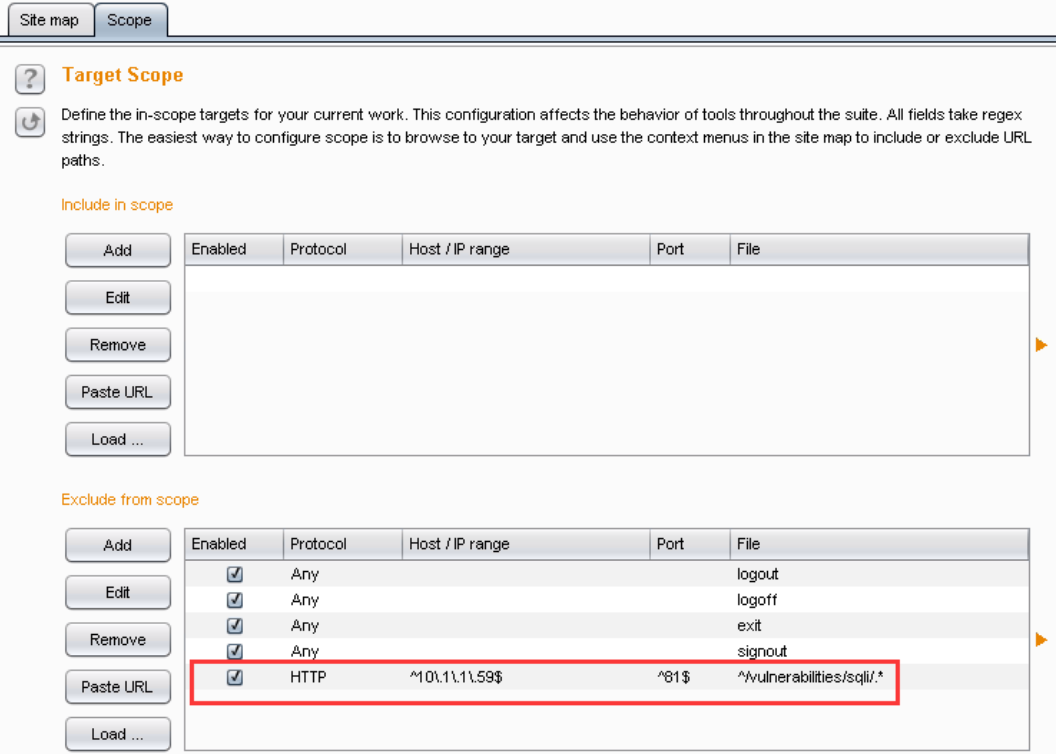
Task: Click Protocol column header in Include table
Action: 343,250
